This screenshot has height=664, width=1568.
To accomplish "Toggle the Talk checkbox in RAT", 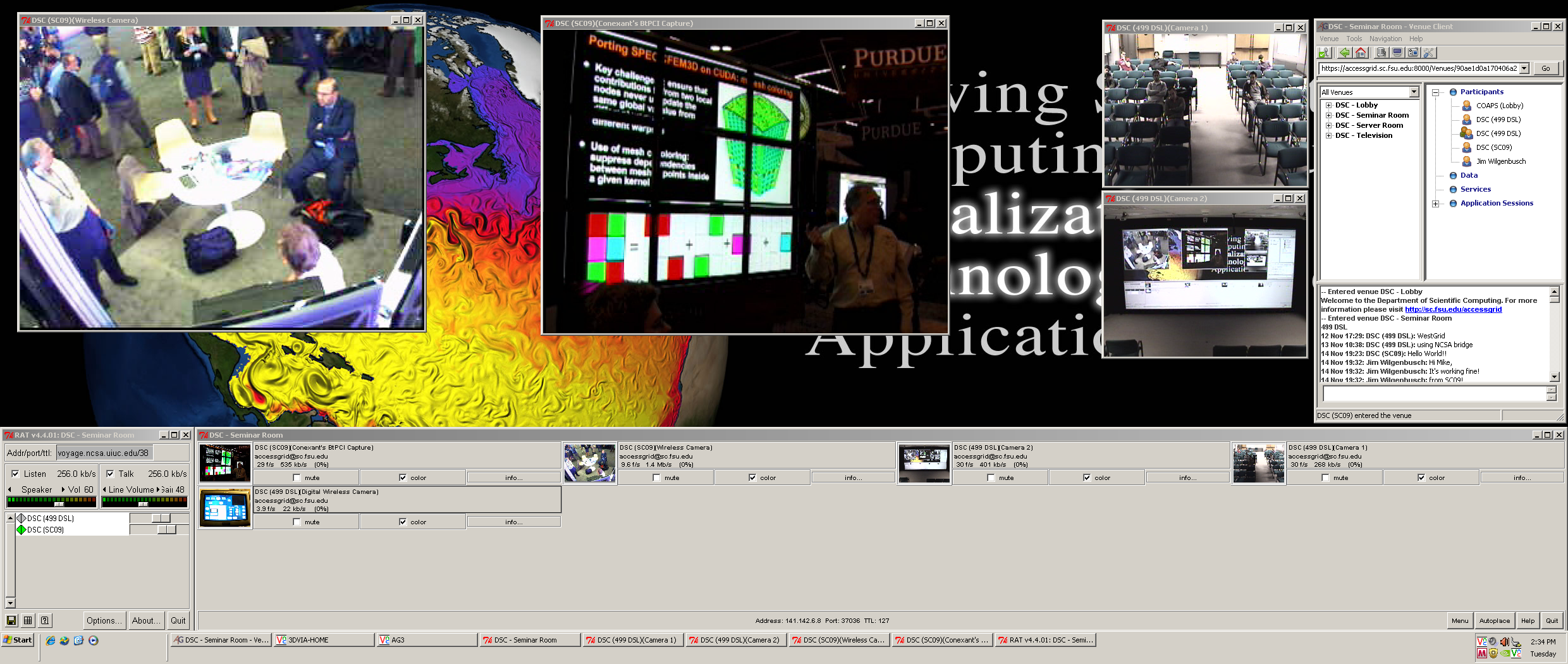I will point(110,474).
